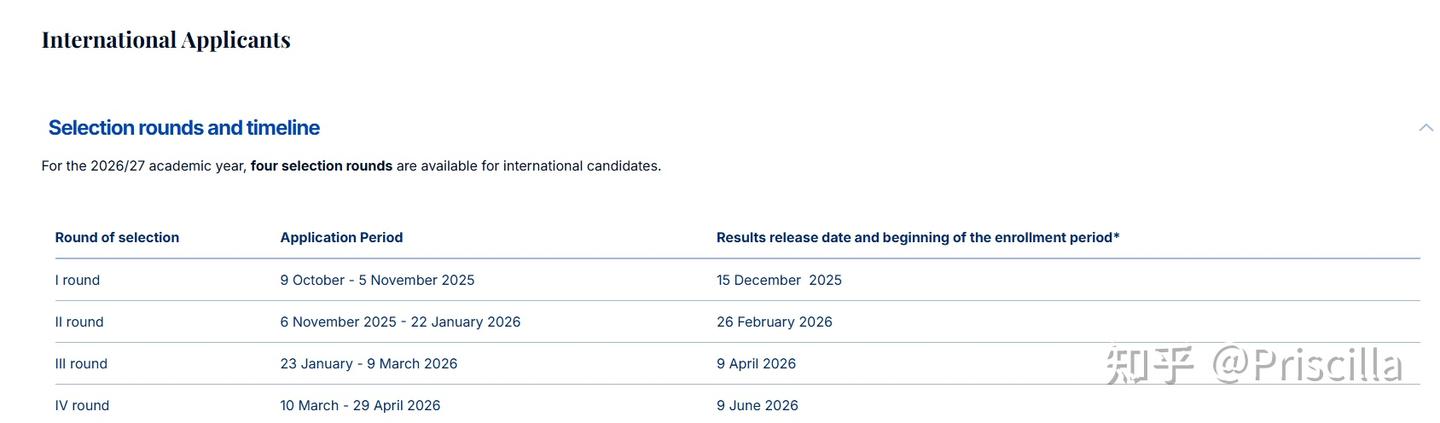The width and height of the screenshot is (1440, 423).
Task: Click the '26 February 2026' results date
Action: [774, 322]
